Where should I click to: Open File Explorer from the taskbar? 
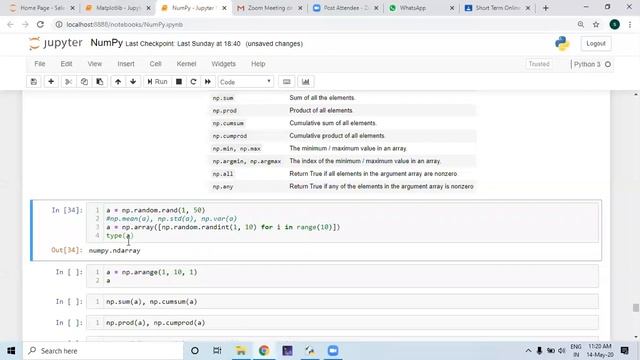[241, 351]
